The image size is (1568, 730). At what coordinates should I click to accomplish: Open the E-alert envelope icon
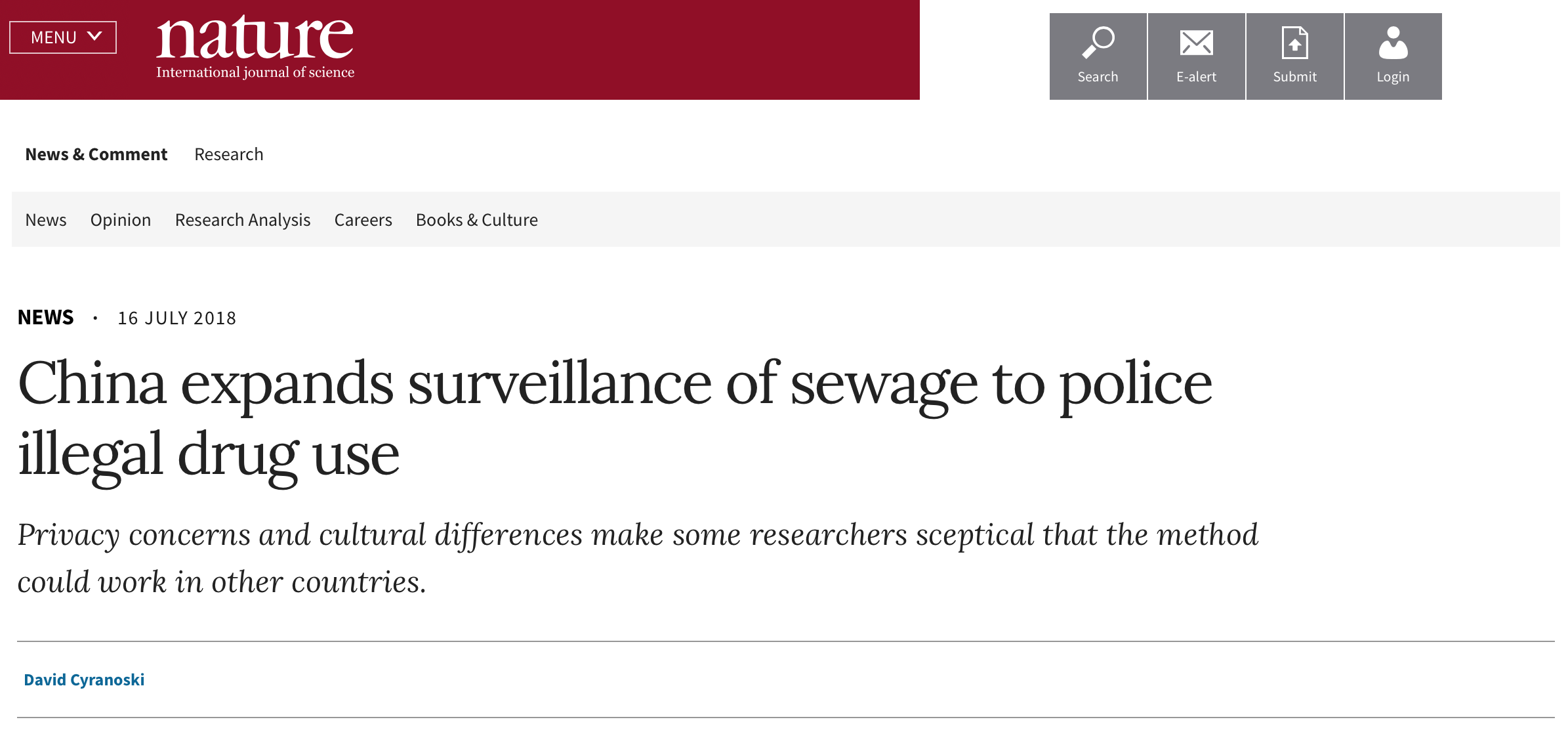click(x=1196, y=43)
